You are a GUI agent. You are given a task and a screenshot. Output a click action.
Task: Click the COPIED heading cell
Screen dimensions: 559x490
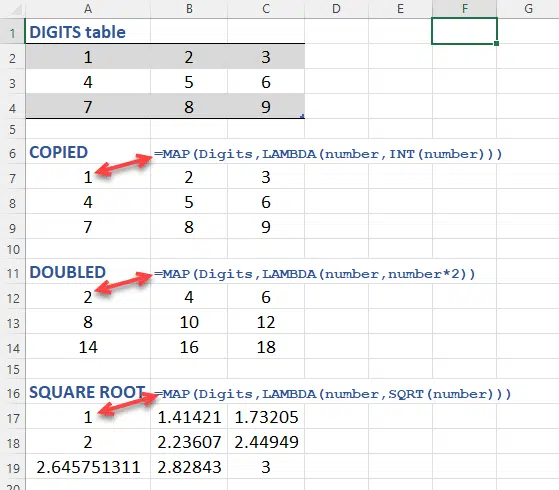coord(88,152)
